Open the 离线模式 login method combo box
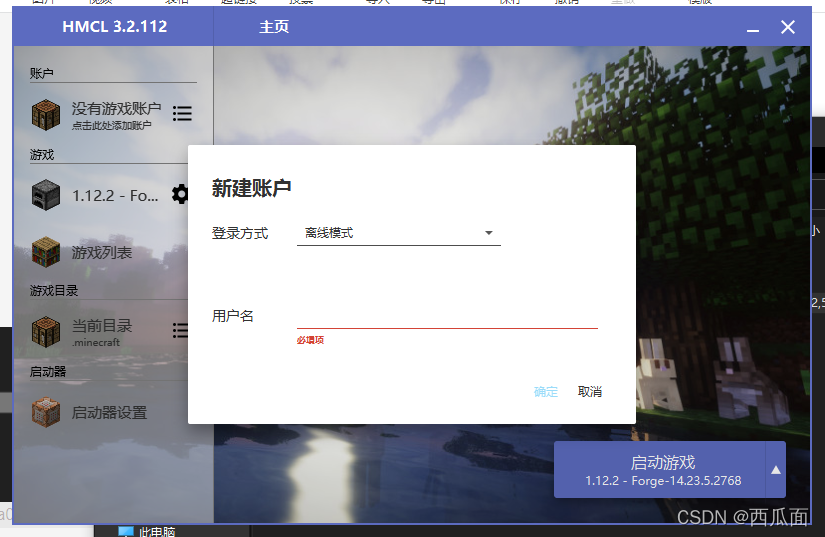The height and width of the screenshot is (537, 825). (x=399, y=233)
